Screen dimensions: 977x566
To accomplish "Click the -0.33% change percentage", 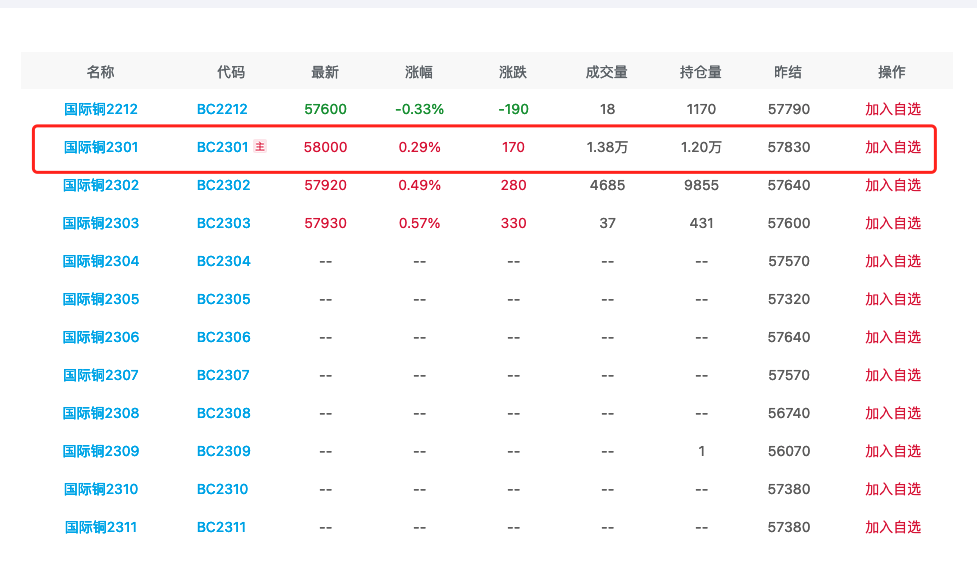I will [x=419, y=109].
